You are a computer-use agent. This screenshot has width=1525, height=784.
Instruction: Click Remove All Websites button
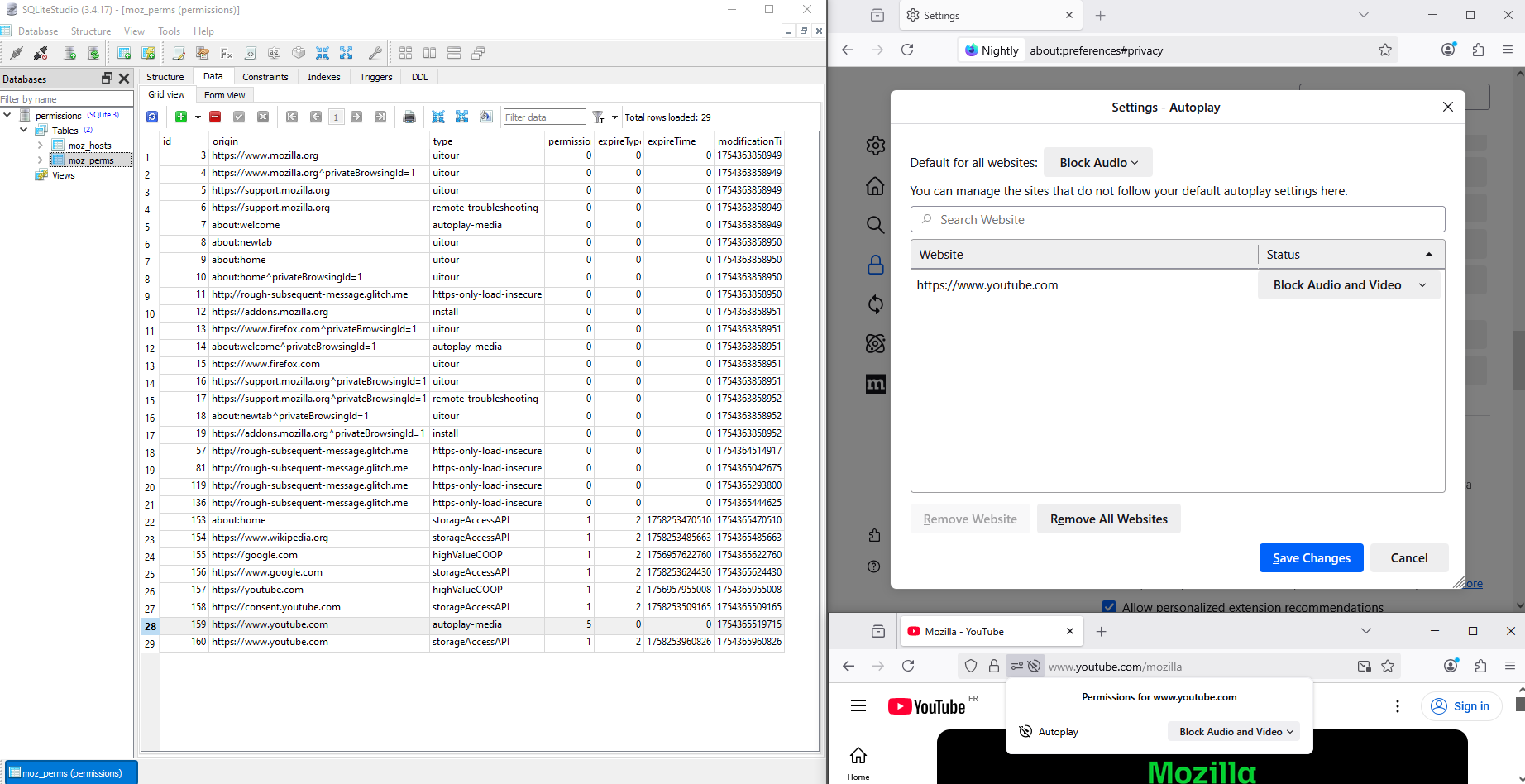1108,519
